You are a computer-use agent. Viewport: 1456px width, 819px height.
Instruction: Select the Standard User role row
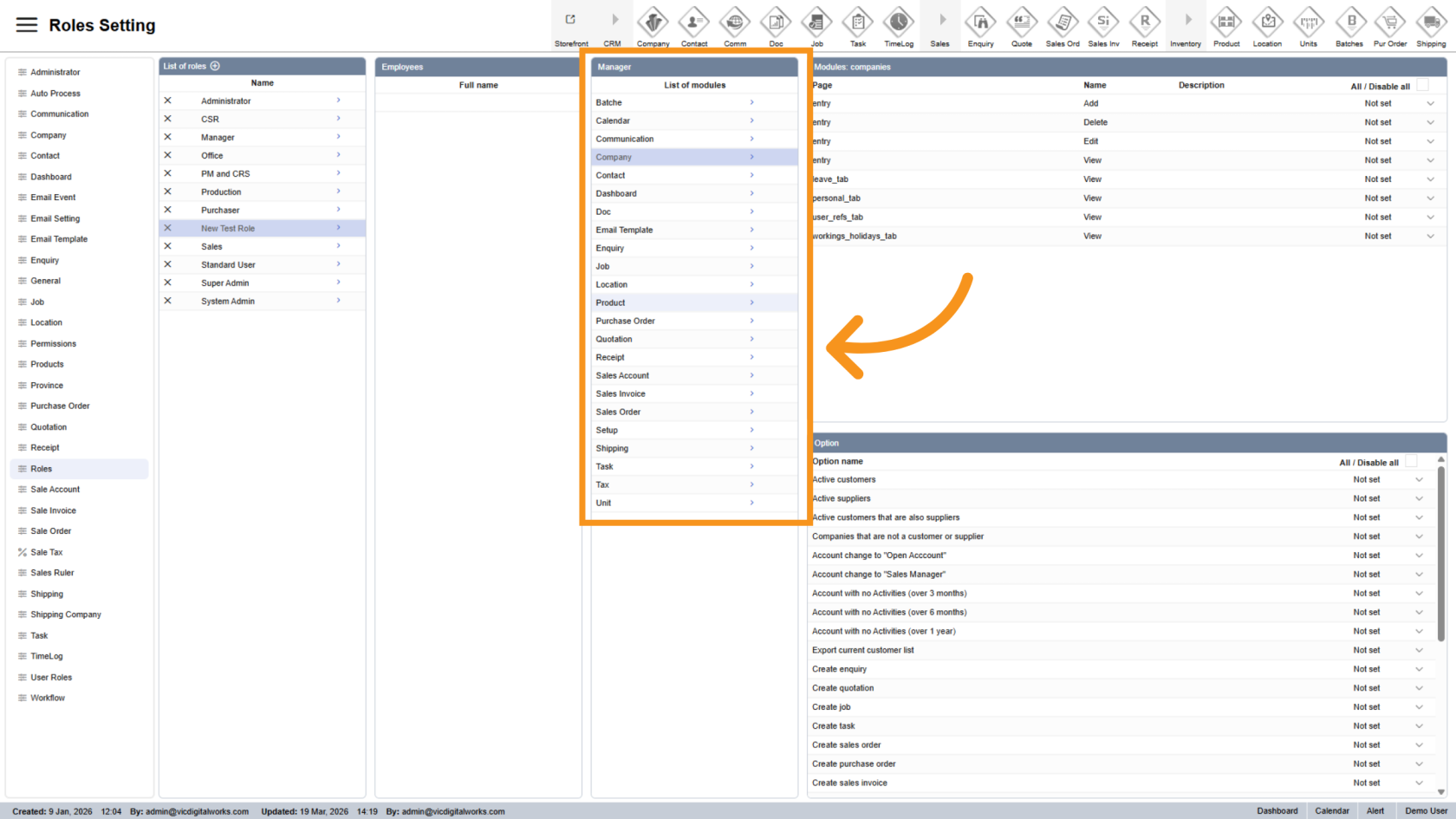[228, 265]
